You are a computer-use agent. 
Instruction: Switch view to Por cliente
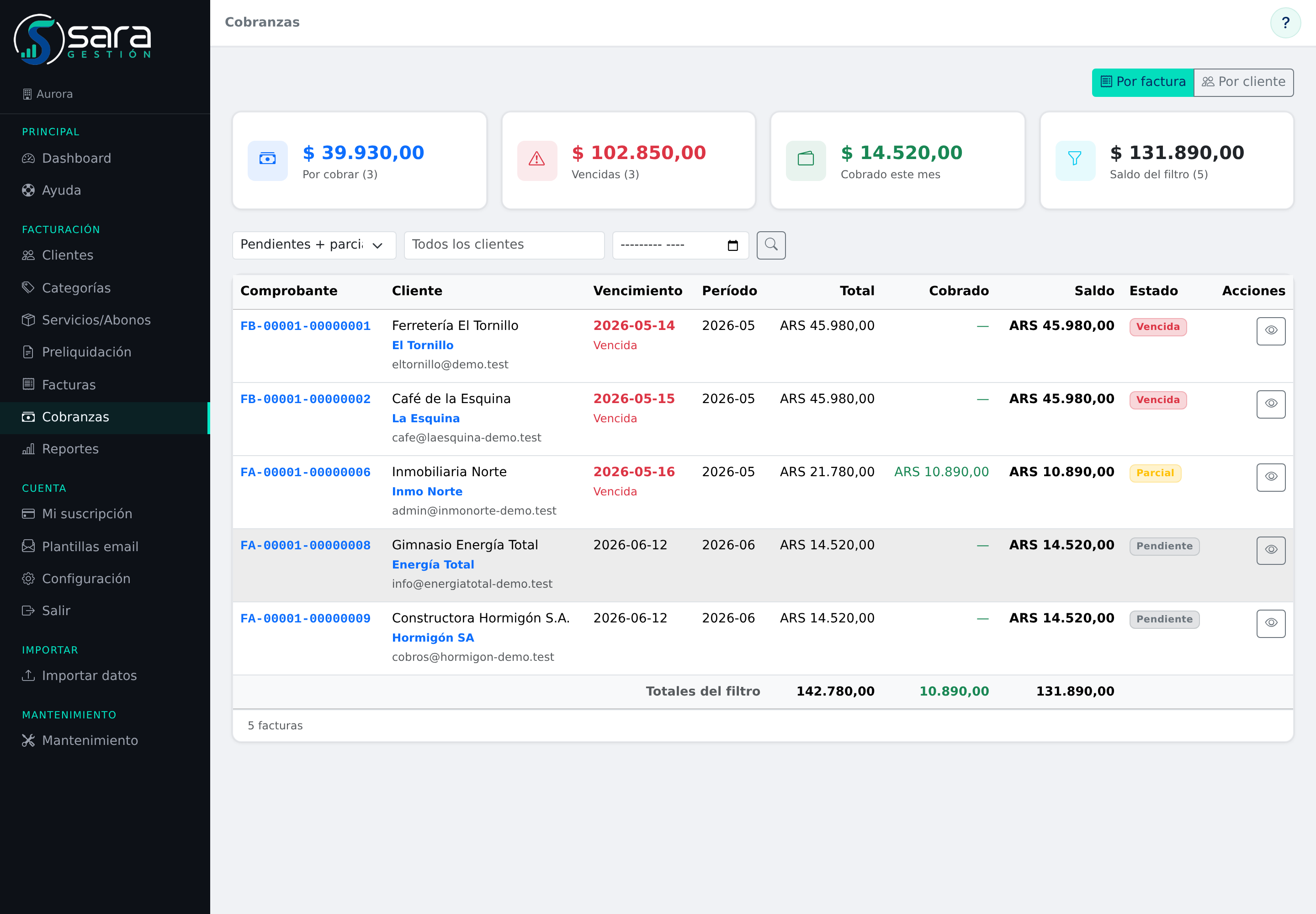[x=1243, y=82]
